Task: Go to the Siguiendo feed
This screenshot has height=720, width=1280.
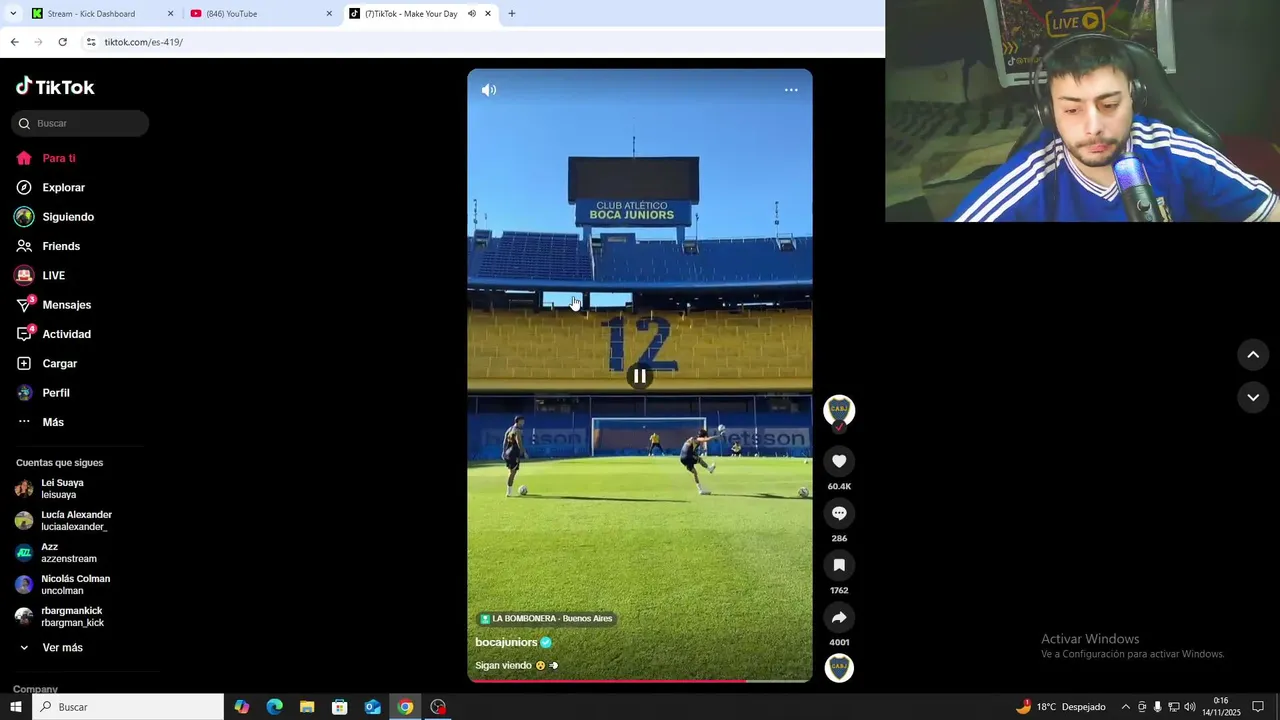Action: (x=55, y=217)
